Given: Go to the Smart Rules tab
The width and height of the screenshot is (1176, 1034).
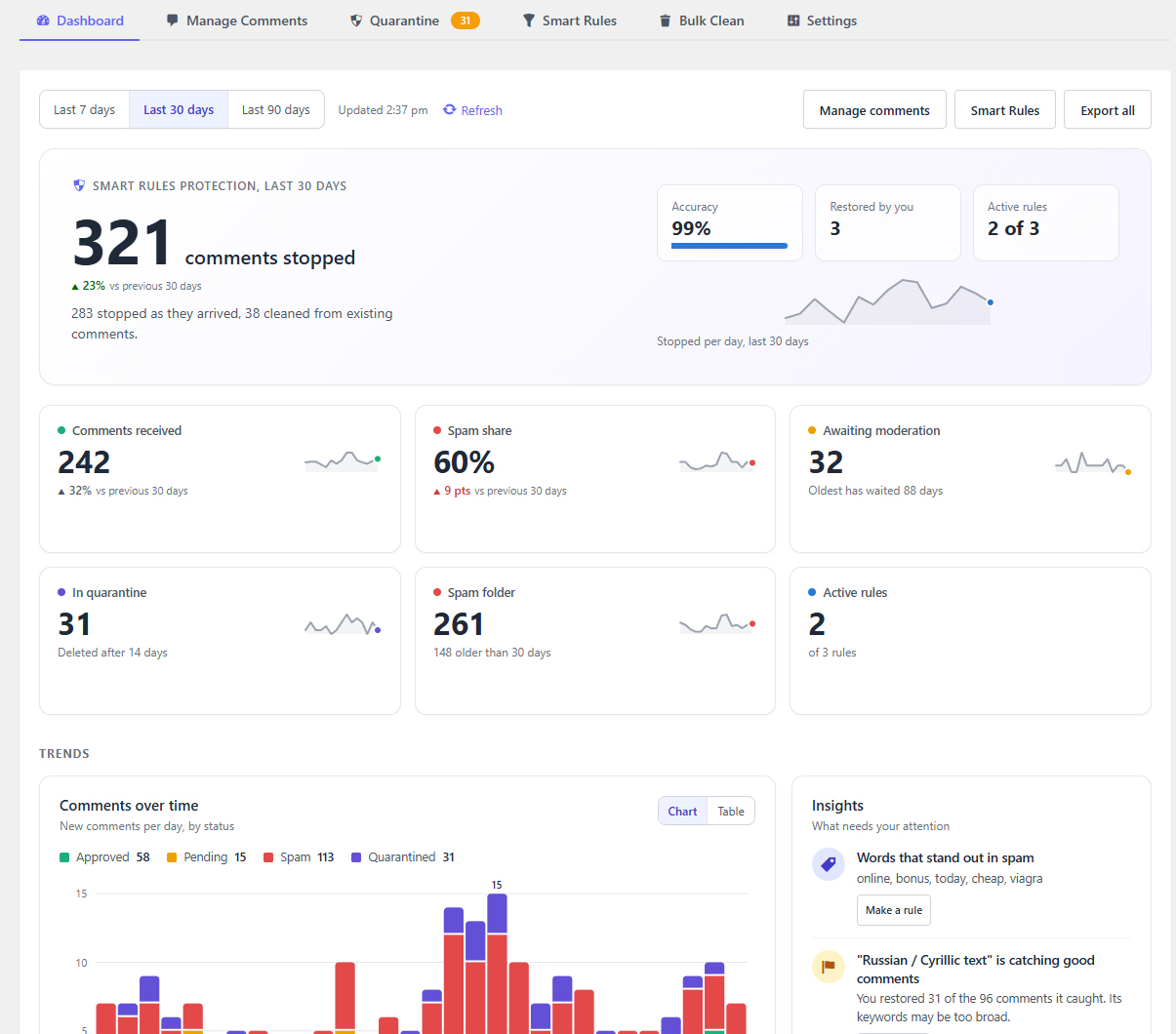Looking at the screenshot, I should (x=570, y=20).
